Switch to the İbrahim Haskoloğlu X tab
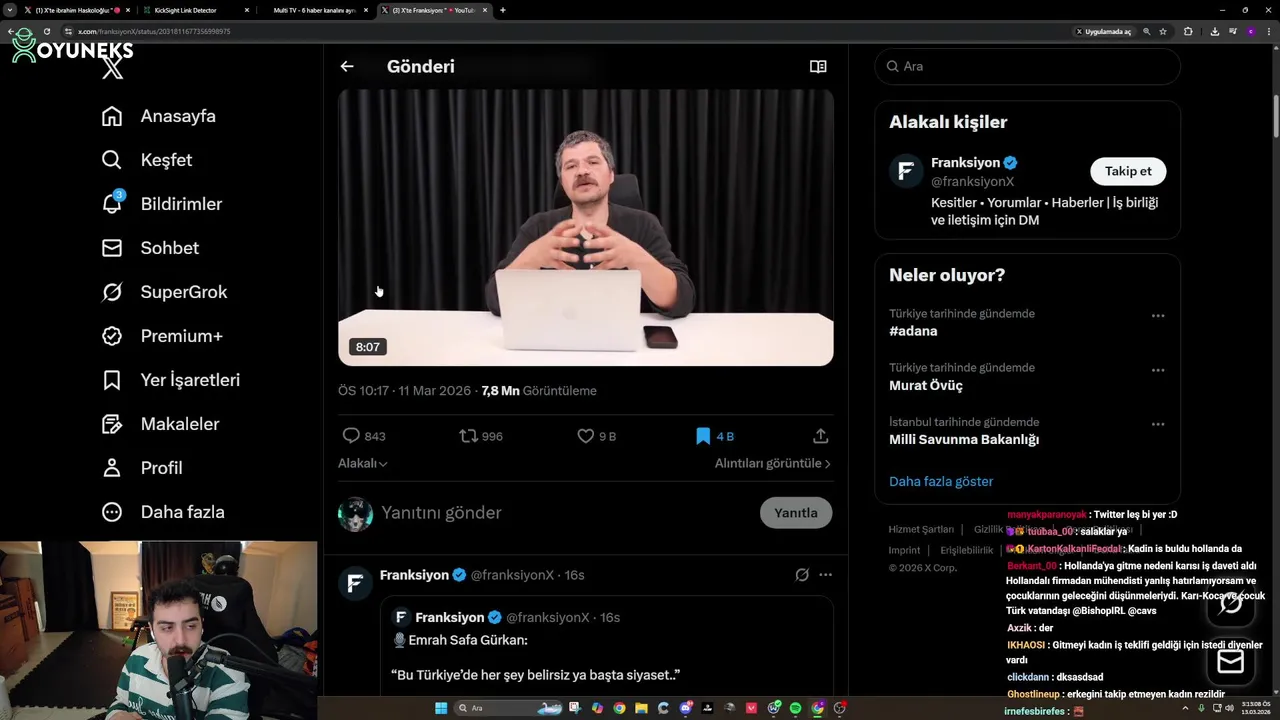 pos(75,10)
